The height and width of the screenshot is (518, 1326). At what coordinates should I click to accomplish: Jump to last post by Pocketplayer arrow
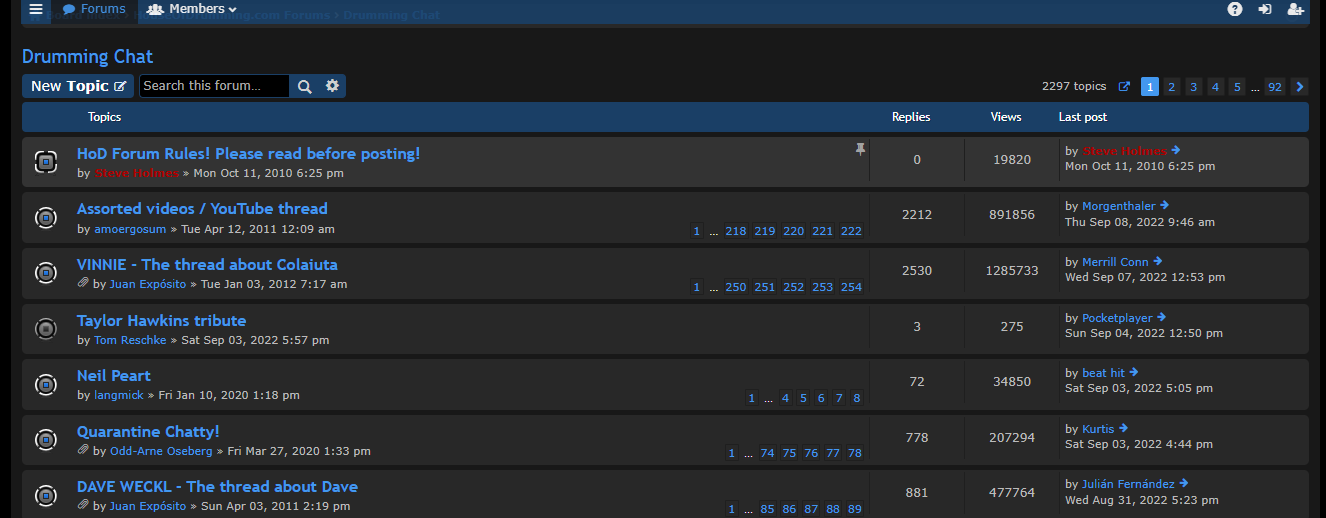coord(1162,318)
